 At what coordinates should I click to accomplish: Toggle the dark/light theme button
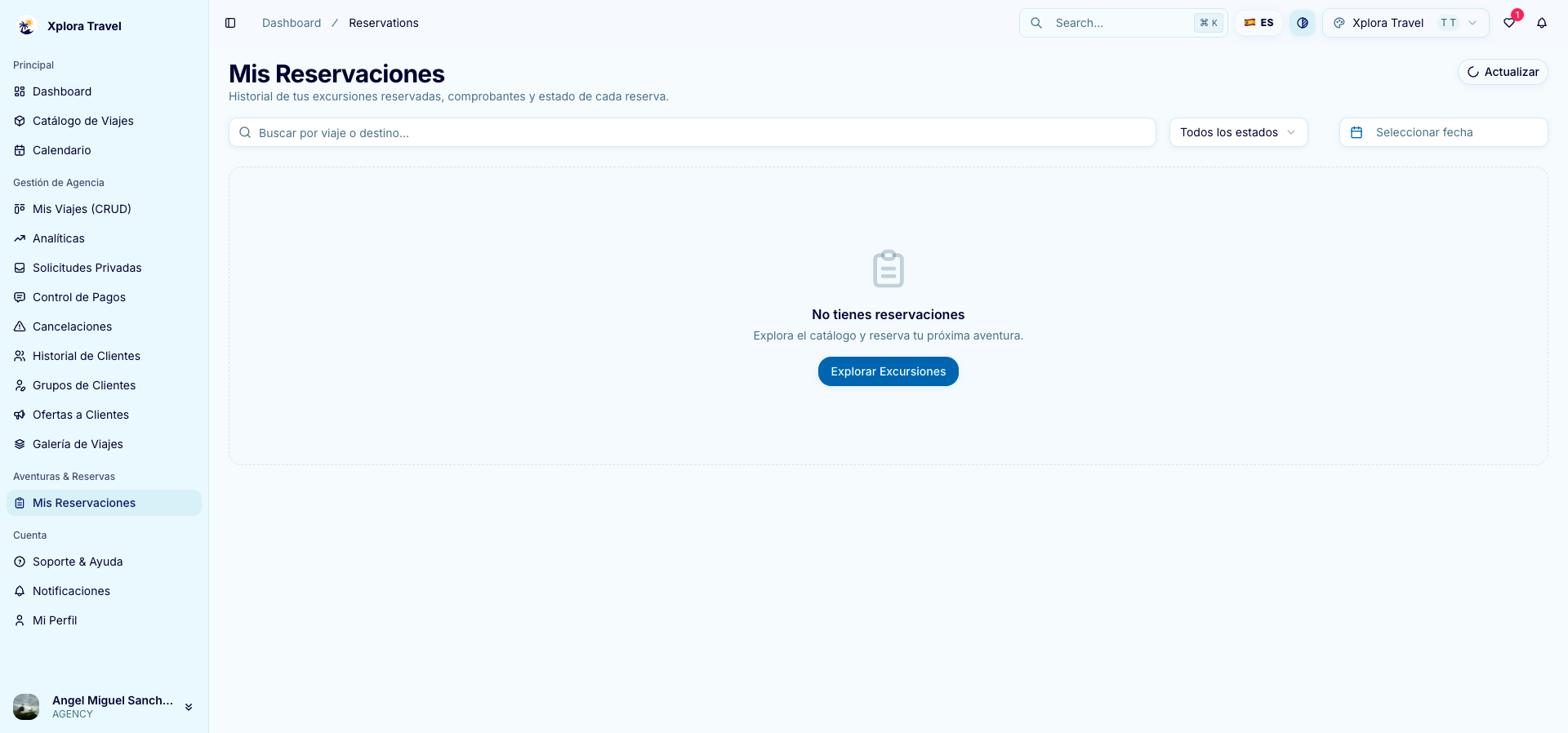coord(1303,23)
